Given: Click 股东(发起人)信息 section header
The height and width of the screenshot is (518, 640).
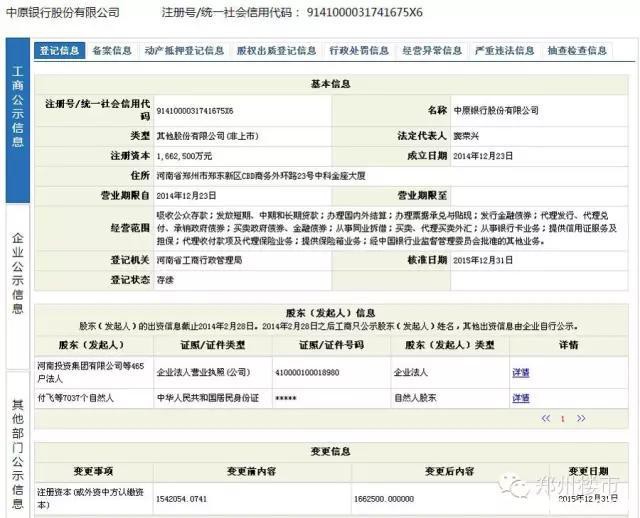Looking at the screenshot, I should click(331, 313).
